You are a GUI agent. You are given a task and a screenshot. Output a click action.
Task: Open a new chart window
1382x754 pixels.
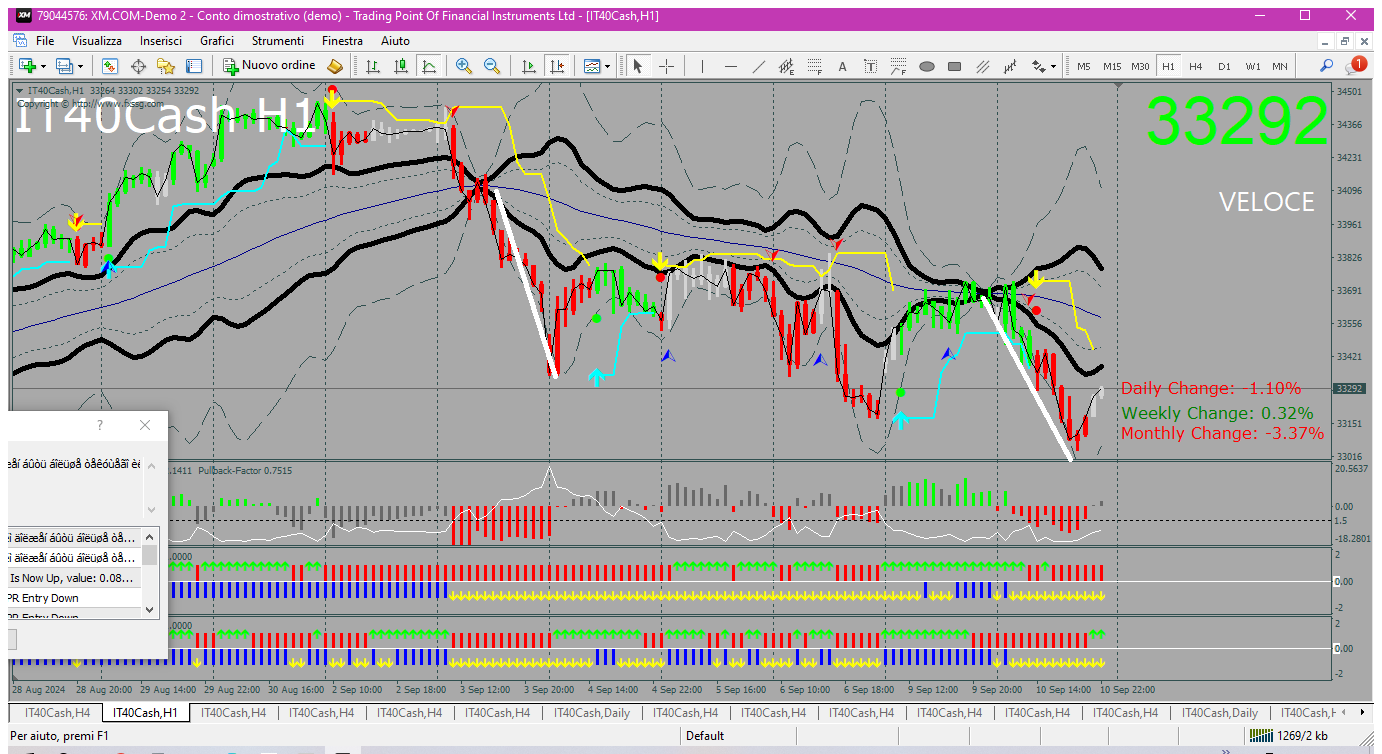[26, 66]
